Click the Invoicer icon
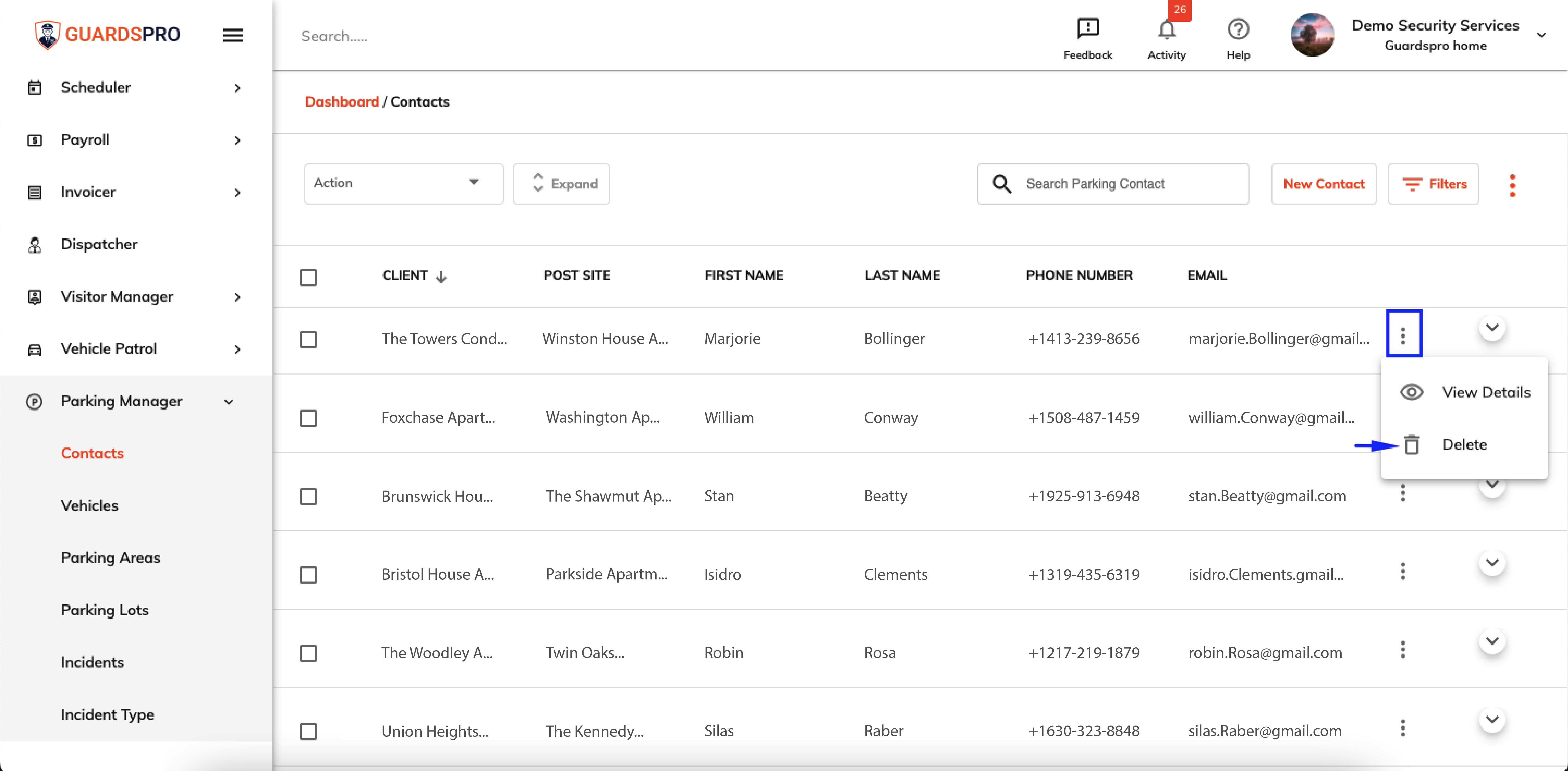 click(35, 192)
